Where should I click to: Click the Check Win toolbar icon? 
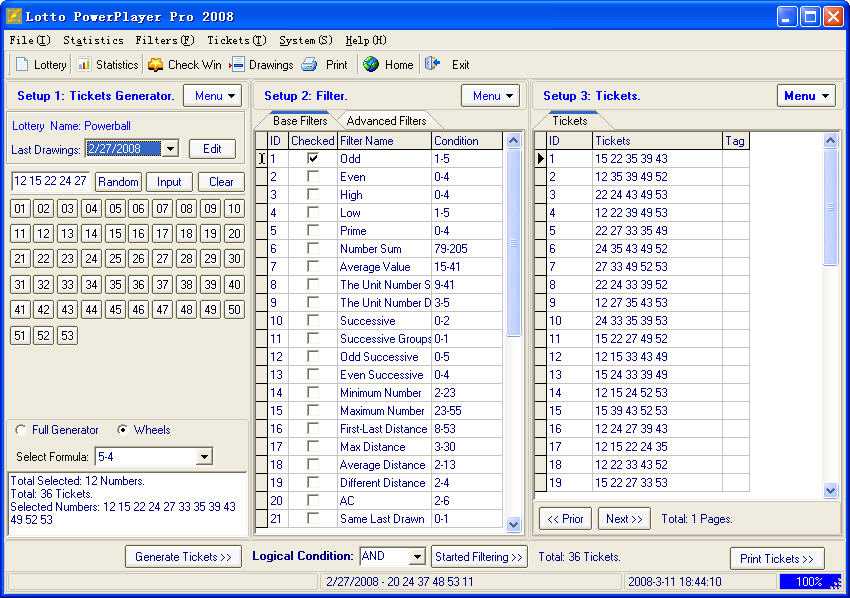155,64
